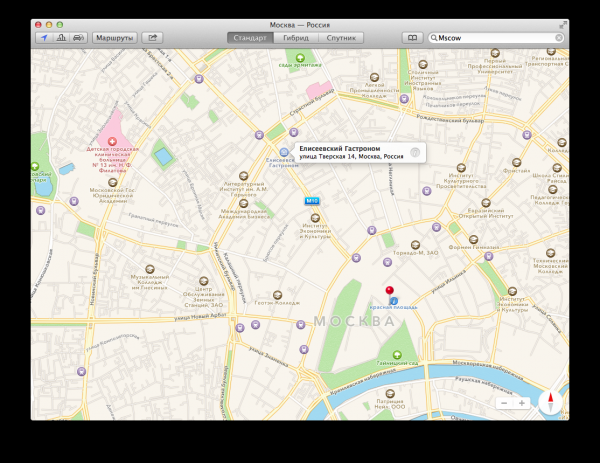600x463 pixels.
Task: Click улица Новый Арбат street label
Action: pyautogui.click(x=200, y=317)
